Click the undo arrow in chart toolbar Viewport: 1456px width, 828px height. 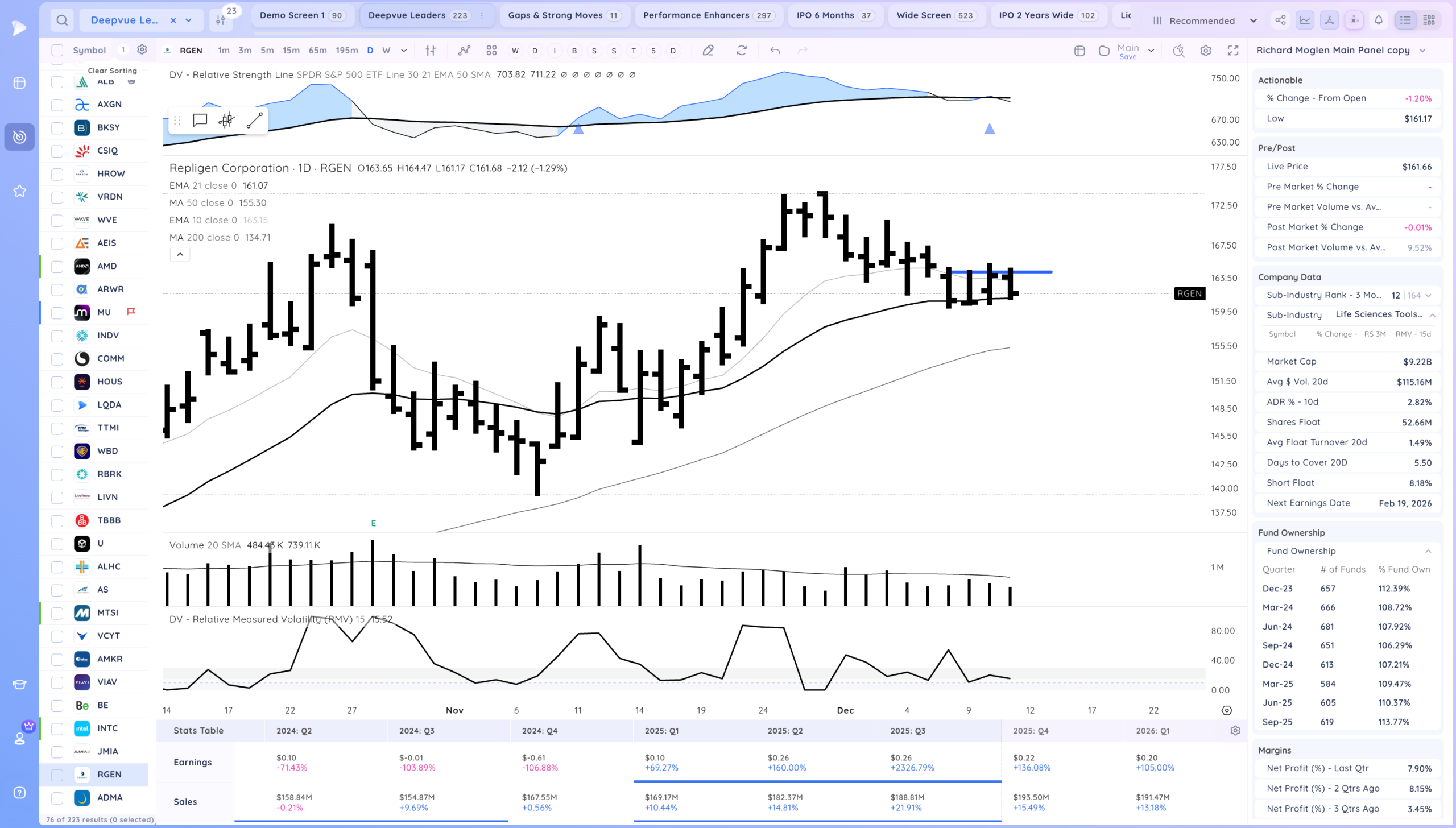(775, 51)
